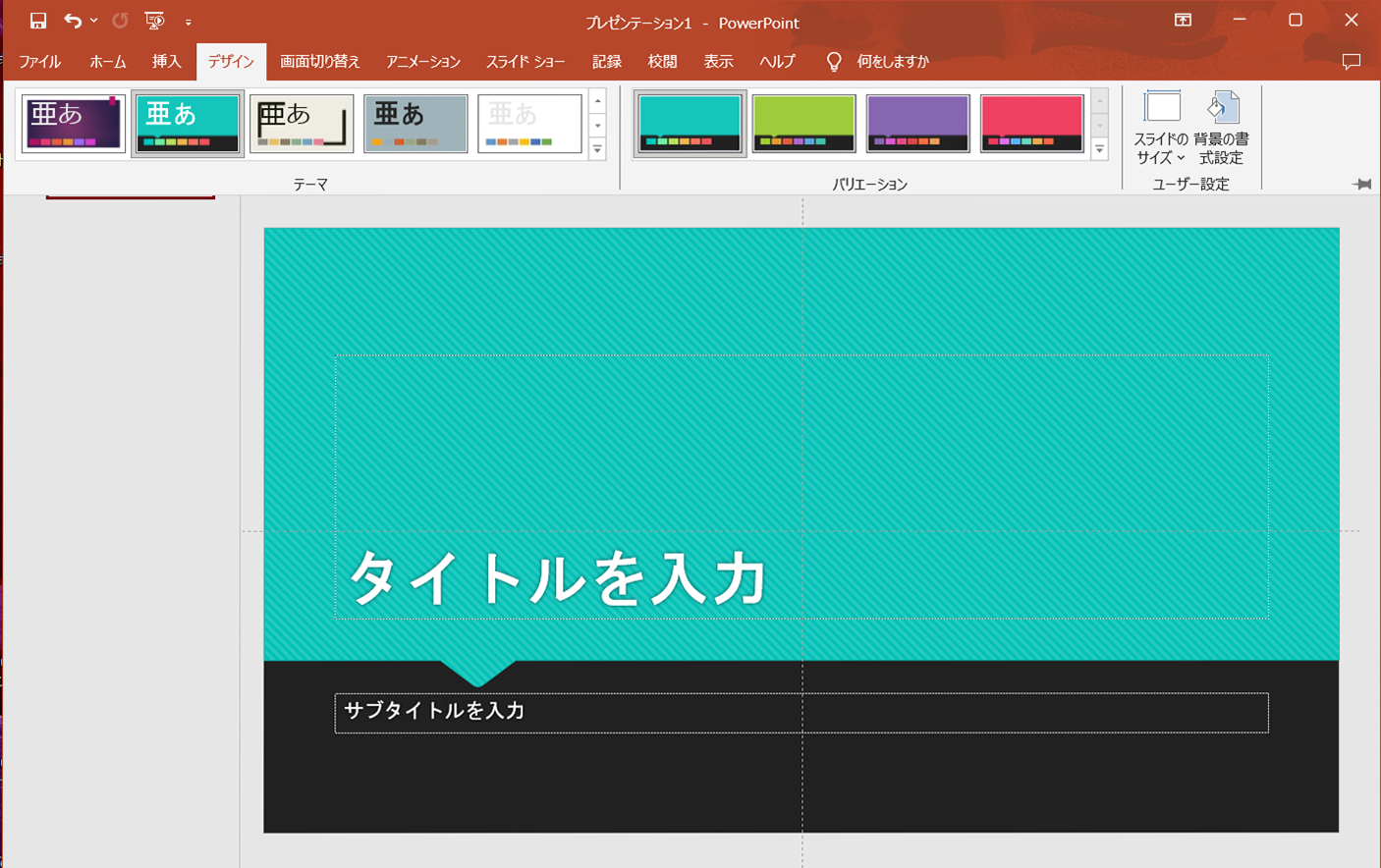Save the presentation
The width and height of the screenshot is (1381, 868).
37,21
